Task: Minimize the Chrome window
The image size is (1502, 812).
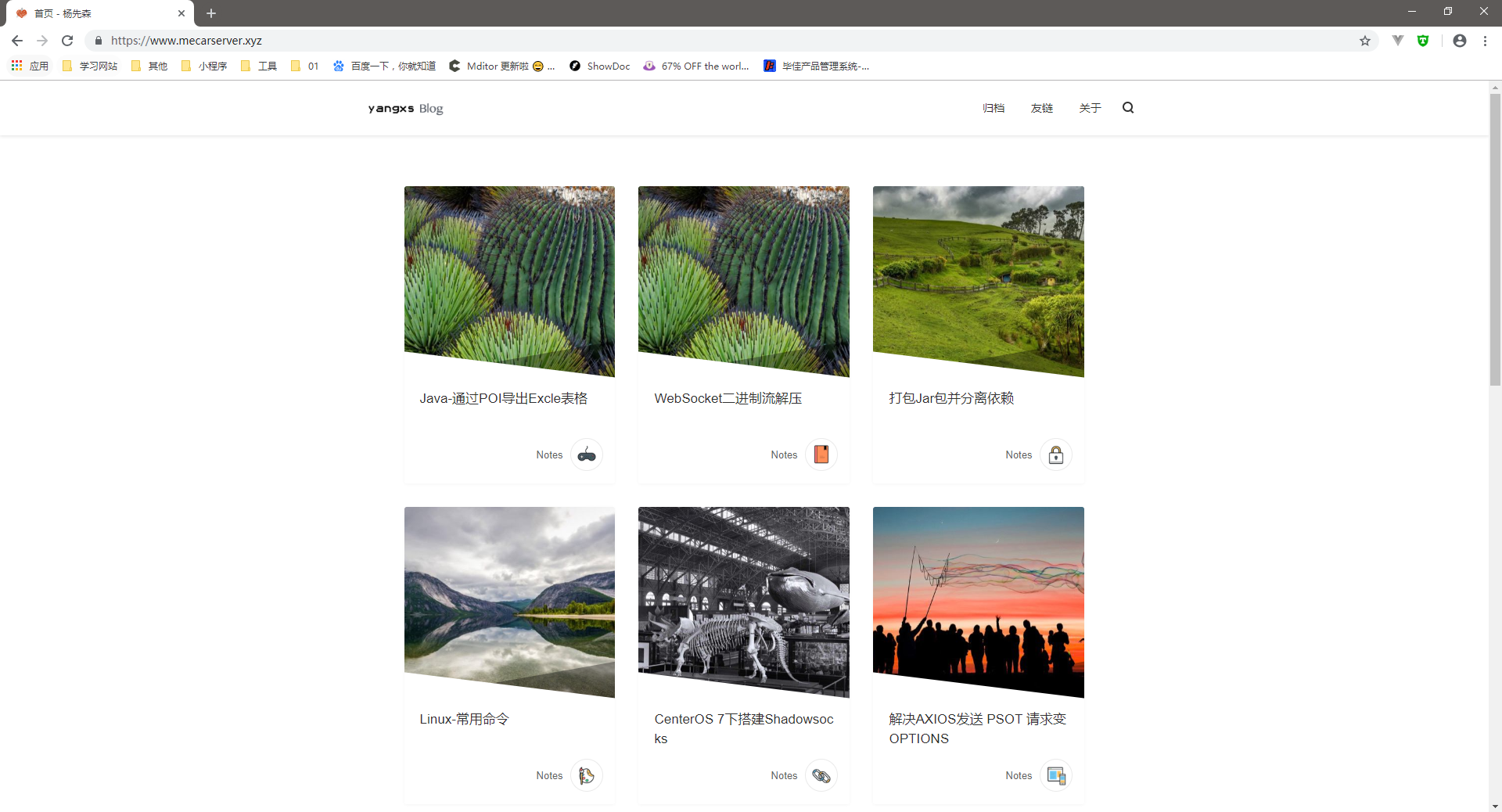Action: tap(1412, 12)
